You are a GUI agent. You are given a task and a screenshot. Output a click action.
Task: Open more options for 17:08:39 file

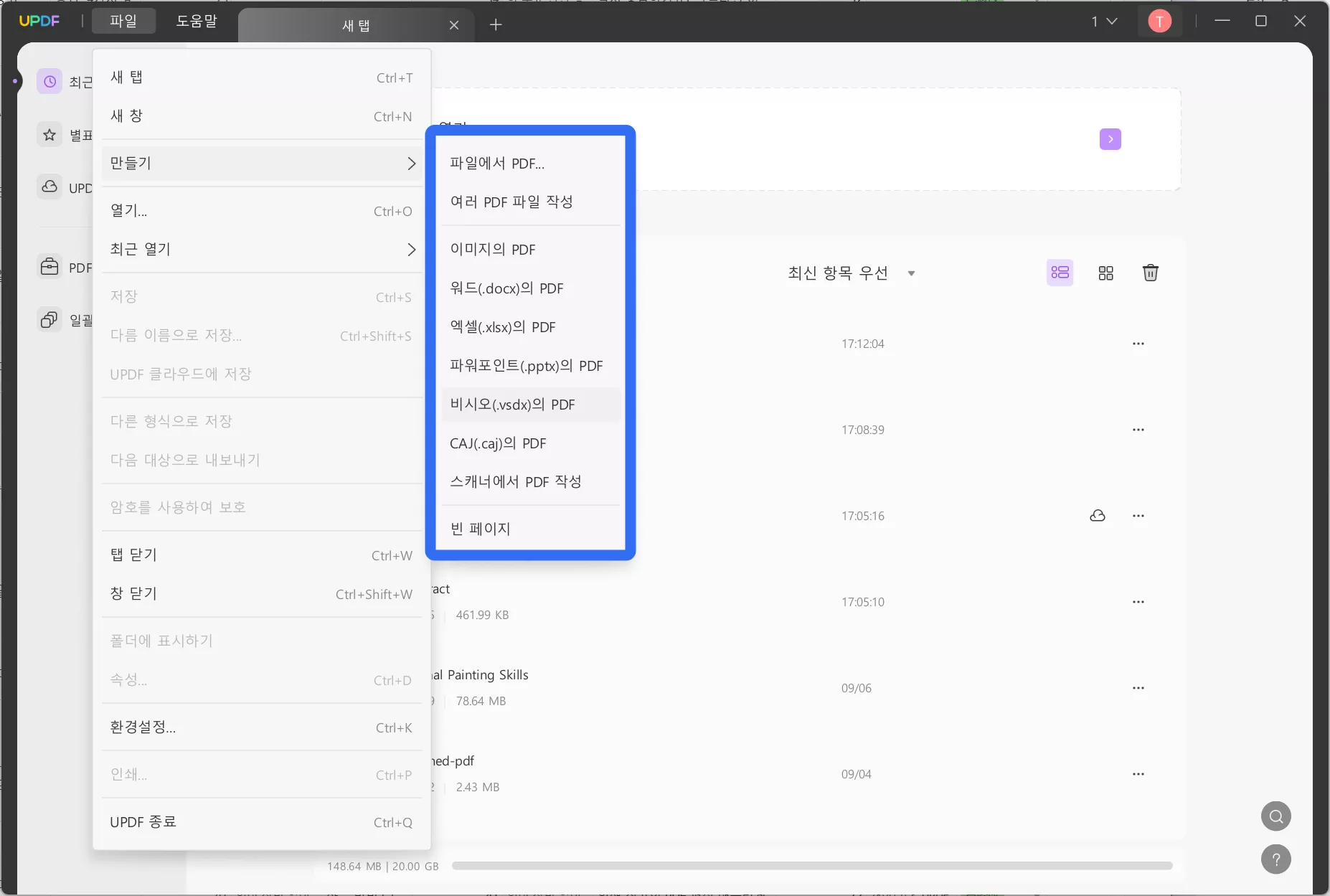click(x=1138, y=430)
